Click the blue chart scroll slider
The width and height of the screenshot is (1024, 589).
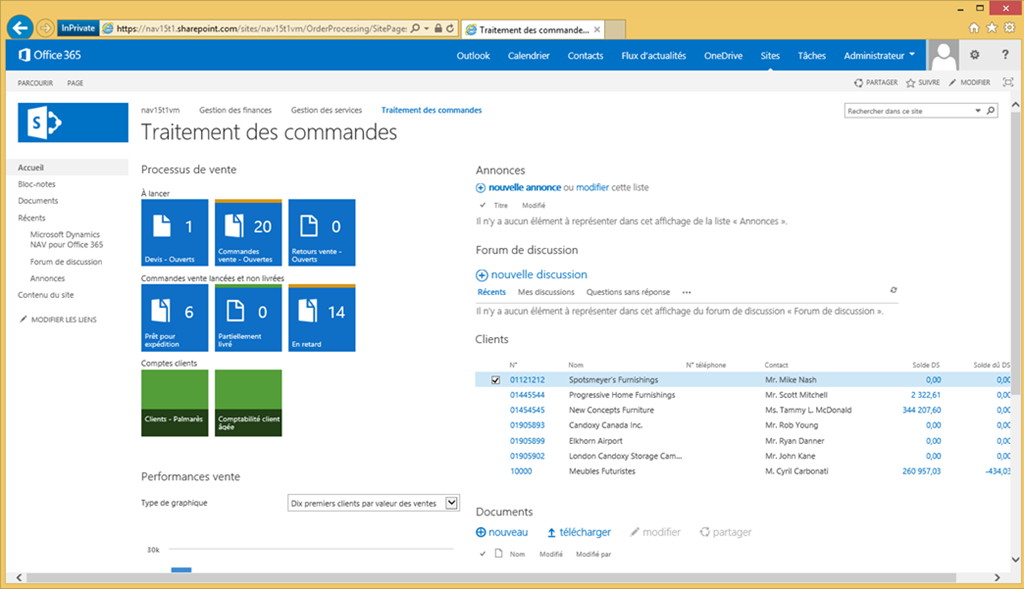pyautogui.click(x=181, y=571)
